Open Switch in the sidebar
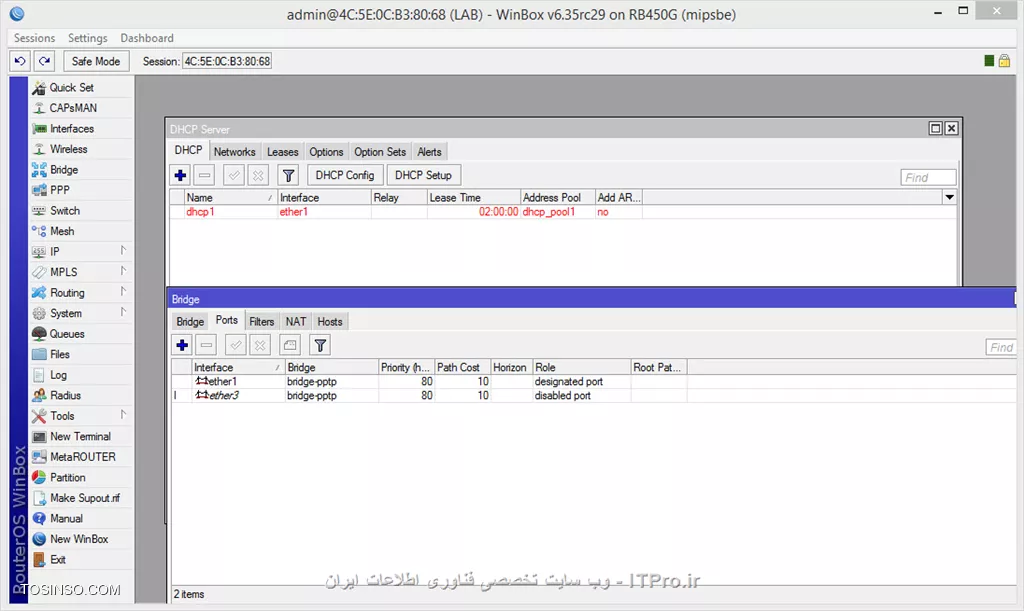 65,211
